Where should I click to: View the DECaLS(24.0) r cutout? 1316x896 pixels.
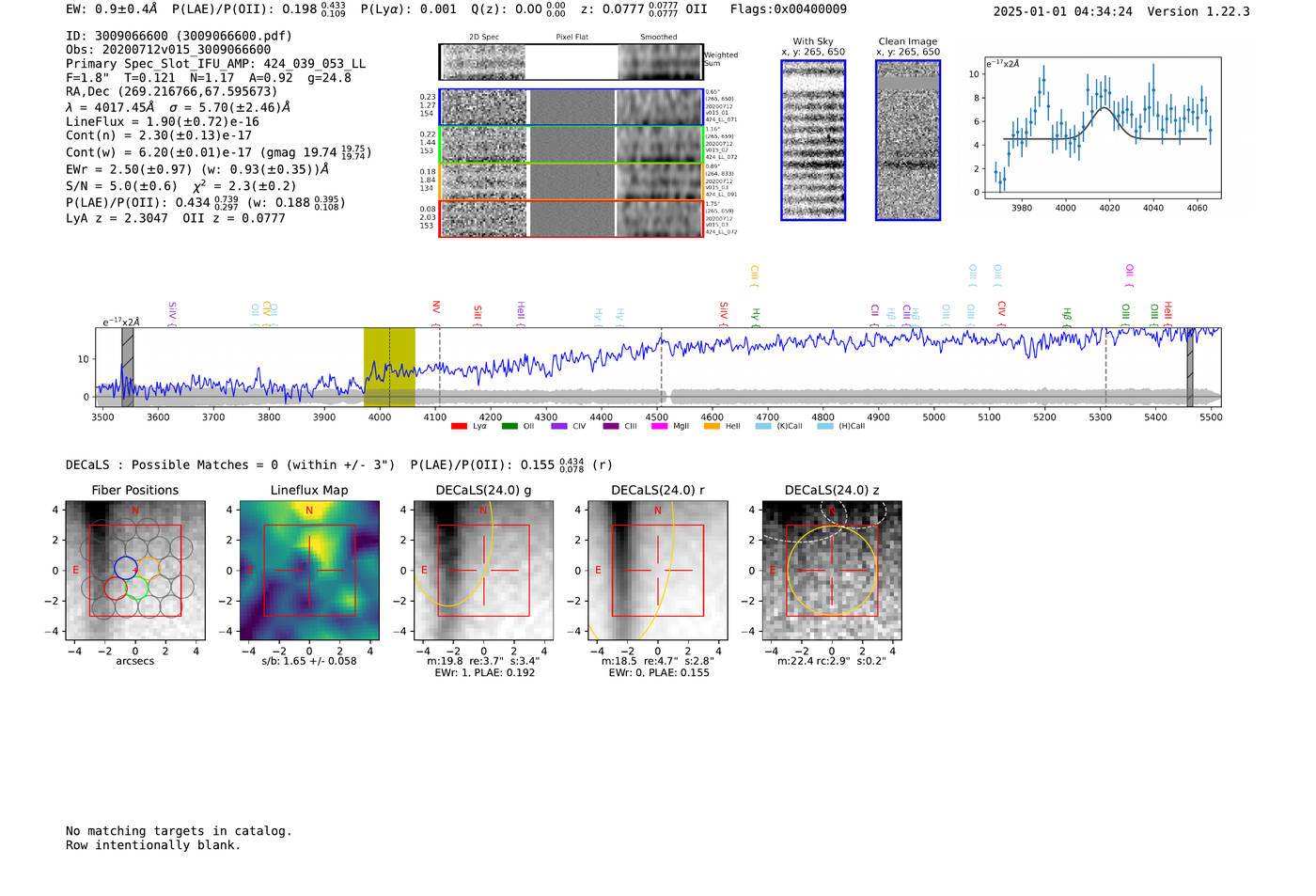[658, 571]
